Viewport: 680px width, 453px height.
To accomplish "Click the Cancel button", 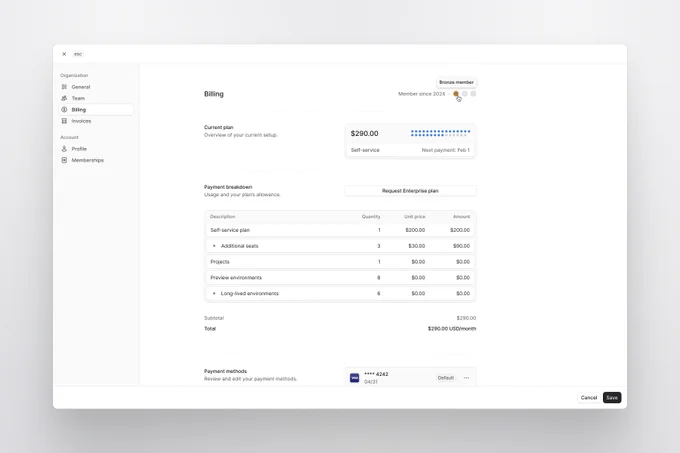I will point(589,398).
